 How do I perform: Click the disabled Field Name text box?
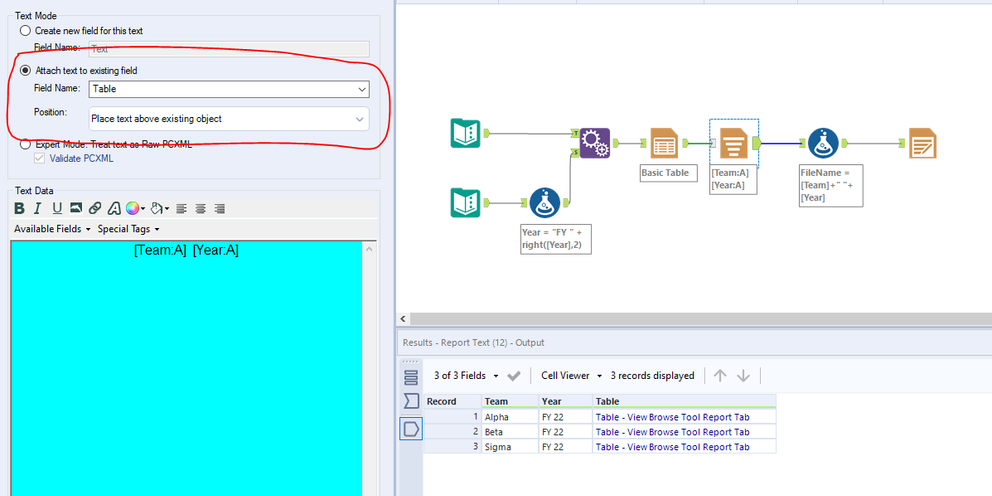pos(229,49)
